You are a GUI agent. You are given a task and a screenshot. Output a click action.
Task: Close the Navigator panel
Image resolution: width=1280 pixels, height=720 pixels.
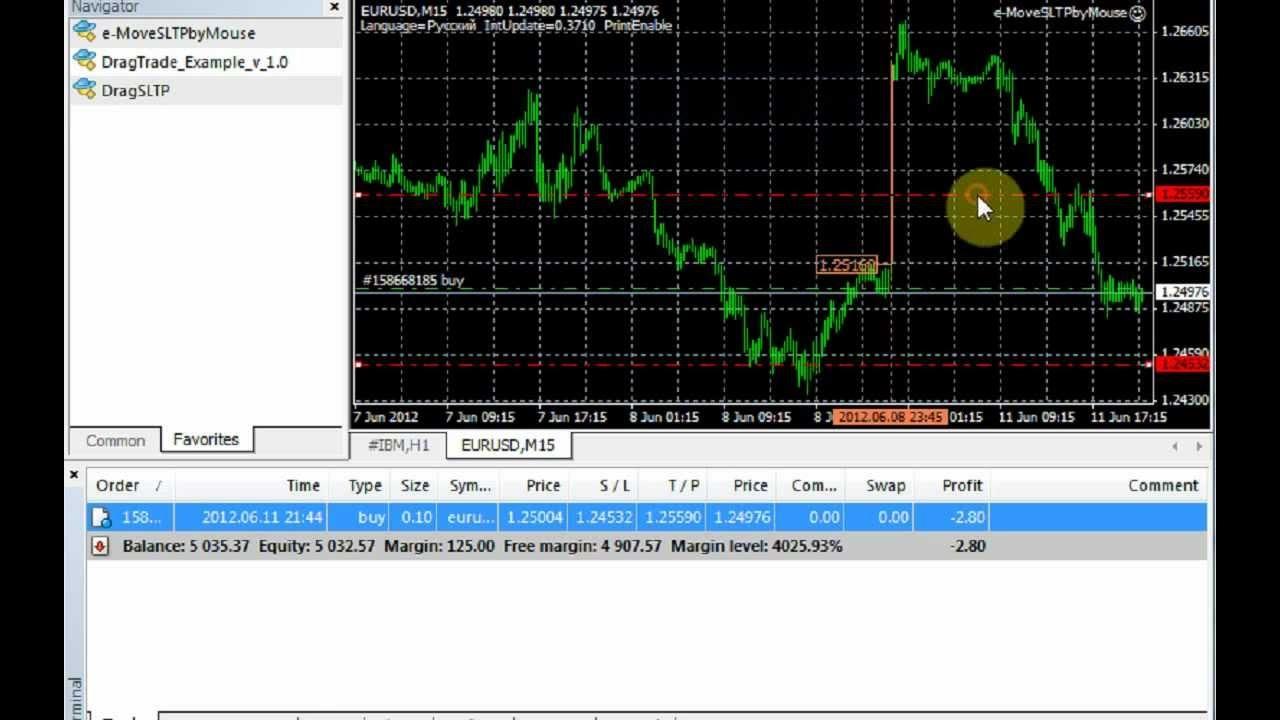[335, 7]
